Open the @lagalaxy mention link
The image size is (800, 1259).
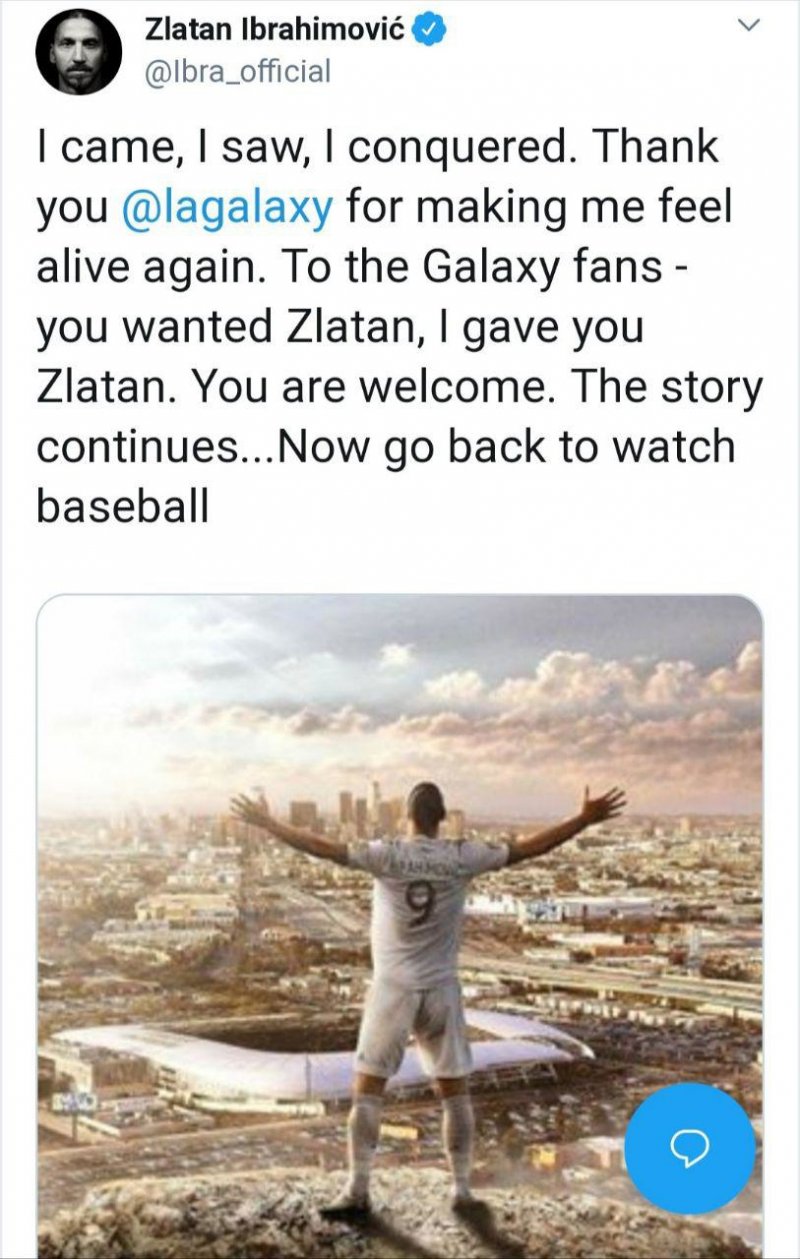226,209
